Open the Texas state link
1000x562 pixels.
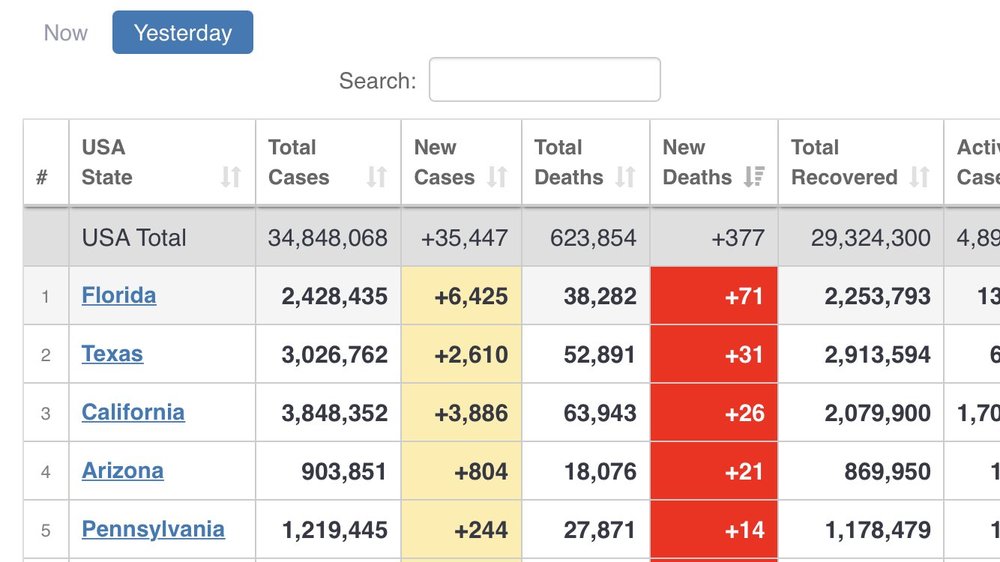coord(112,354)
